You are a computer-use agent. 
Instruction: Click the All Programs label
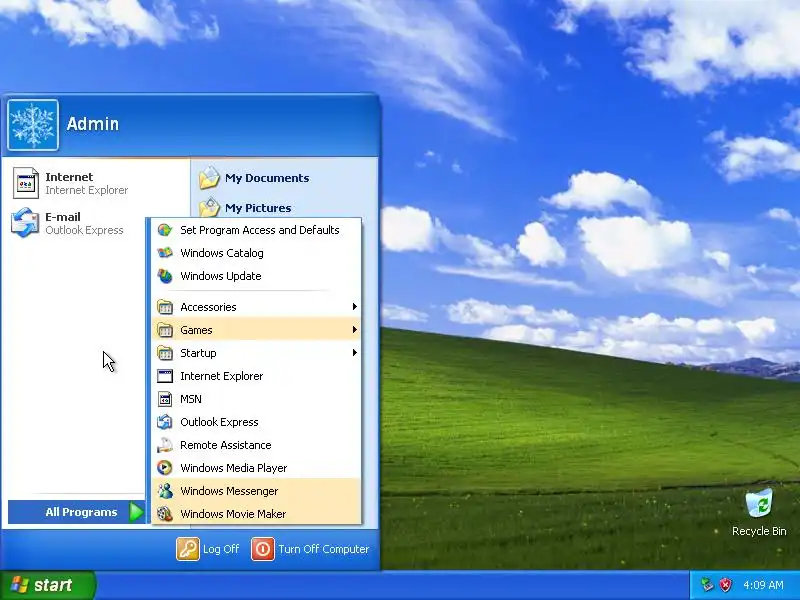tap(81, 512)
